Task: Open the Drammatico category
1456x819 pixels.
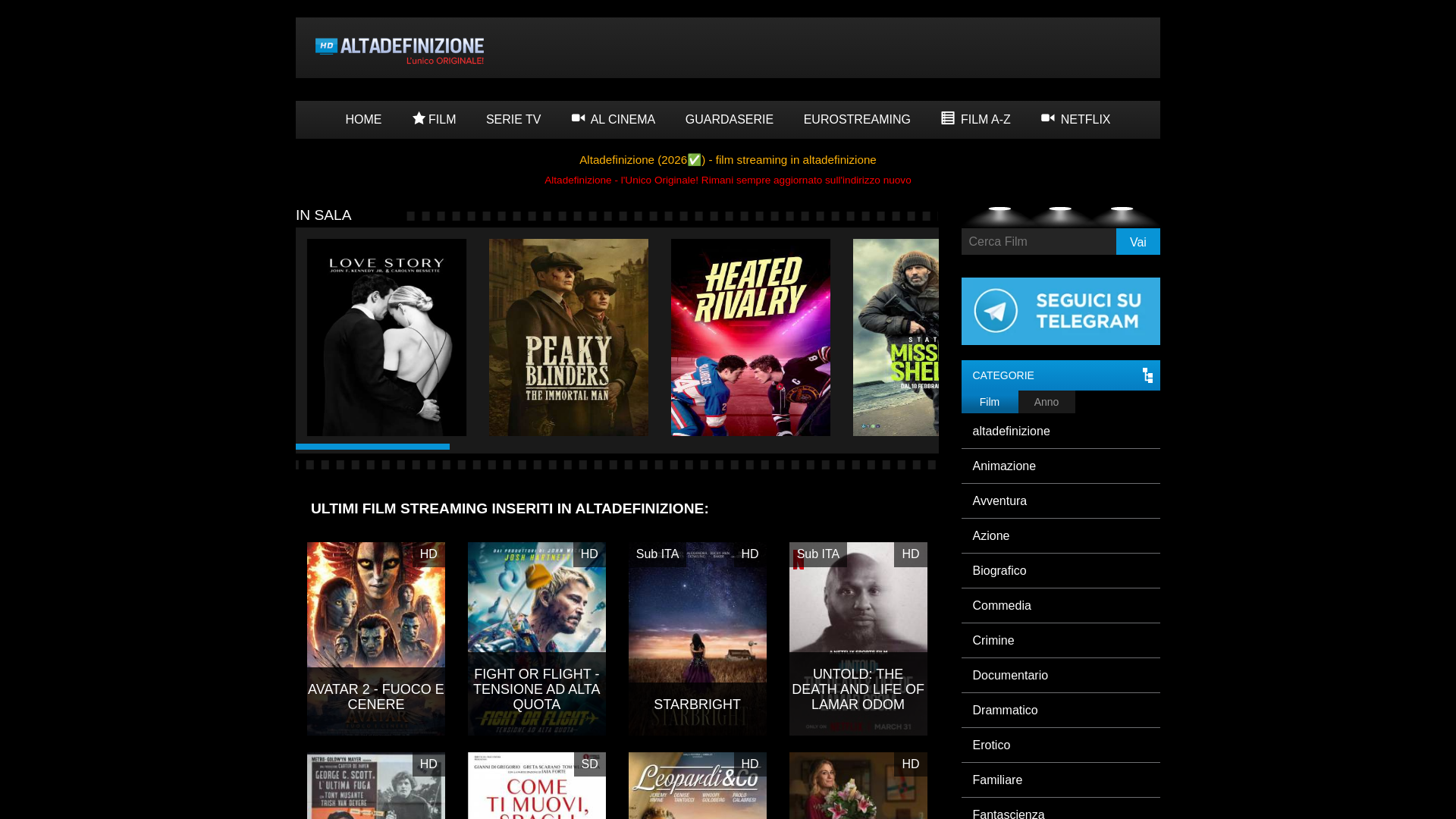Action: pyautogui.click(x=1061, y=711)
